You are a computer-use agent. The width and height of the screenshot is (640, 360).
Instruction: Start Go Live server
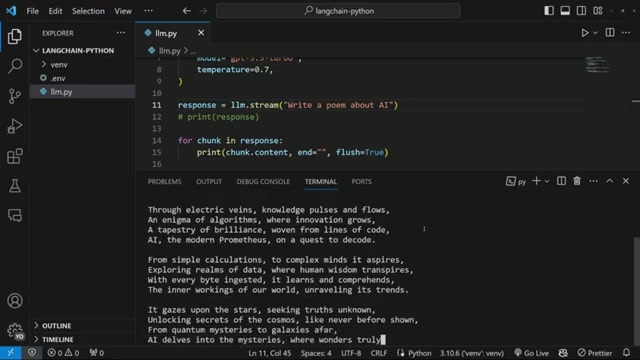pyautogui.click(x=531, y=353)
